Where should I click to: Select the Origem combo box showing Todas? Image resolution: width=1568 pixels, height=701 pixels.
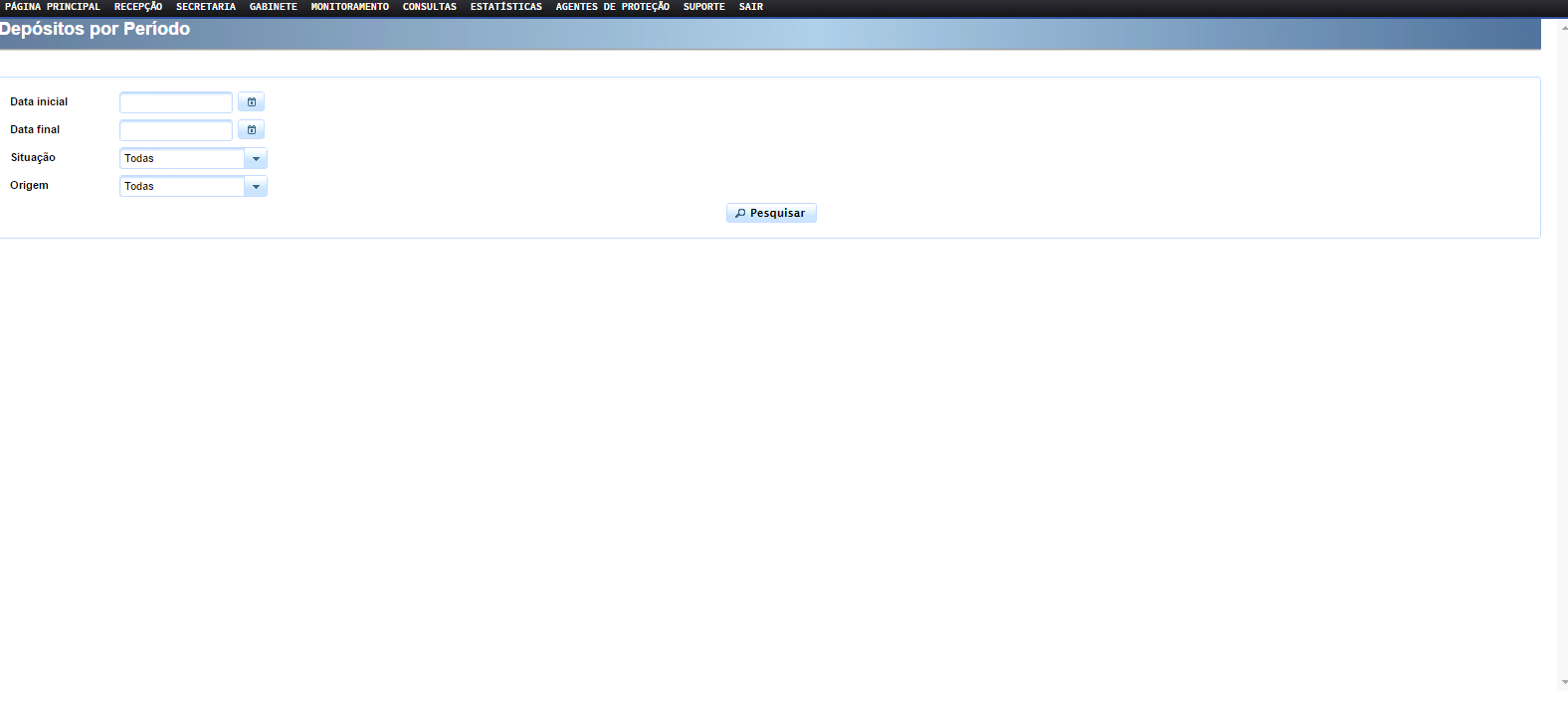pyautogui.click(x=182, y=187)
